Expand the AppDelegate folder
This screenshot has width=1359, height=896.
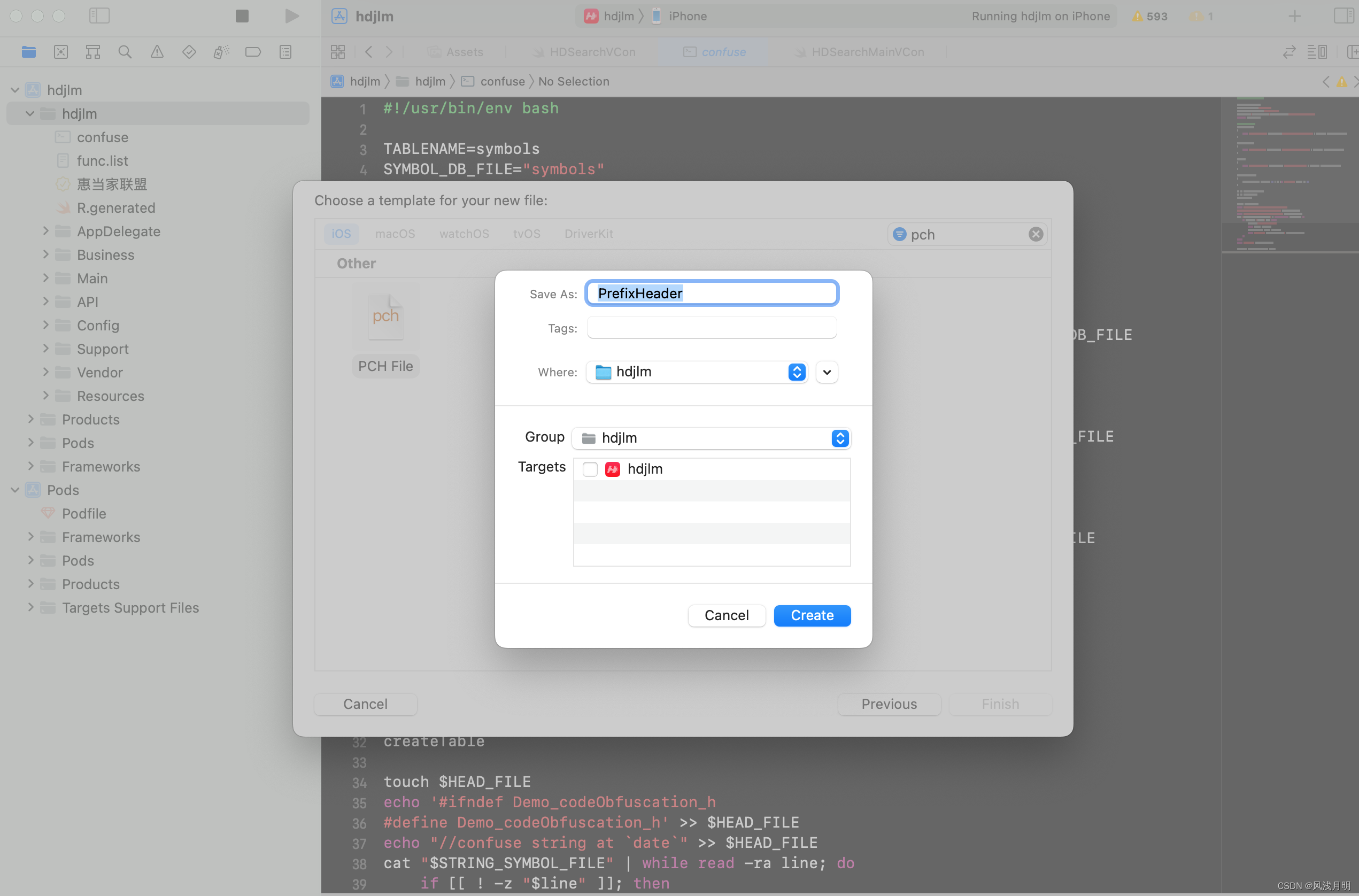click(46, 231)
